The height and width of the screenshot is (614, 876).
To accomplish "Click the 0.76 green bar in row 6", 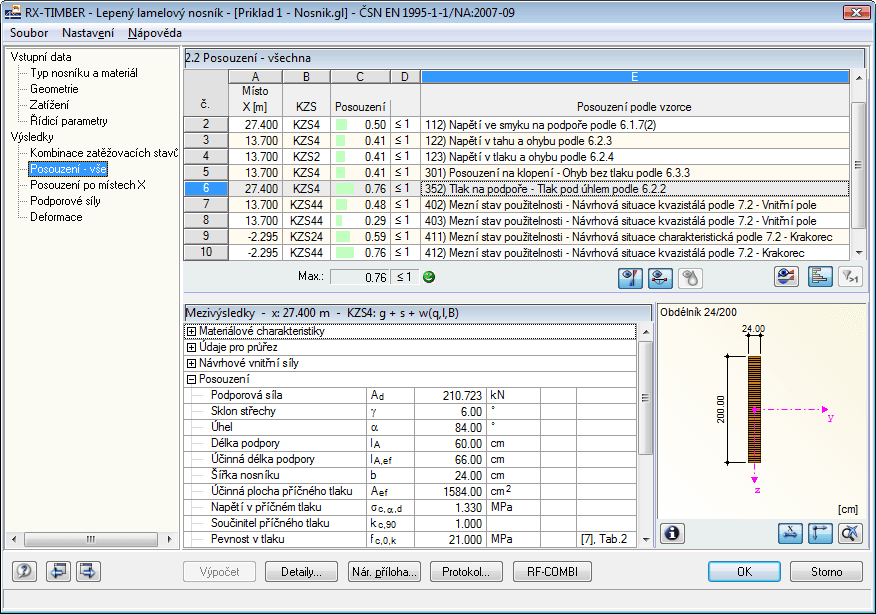I will click(345, 189).
